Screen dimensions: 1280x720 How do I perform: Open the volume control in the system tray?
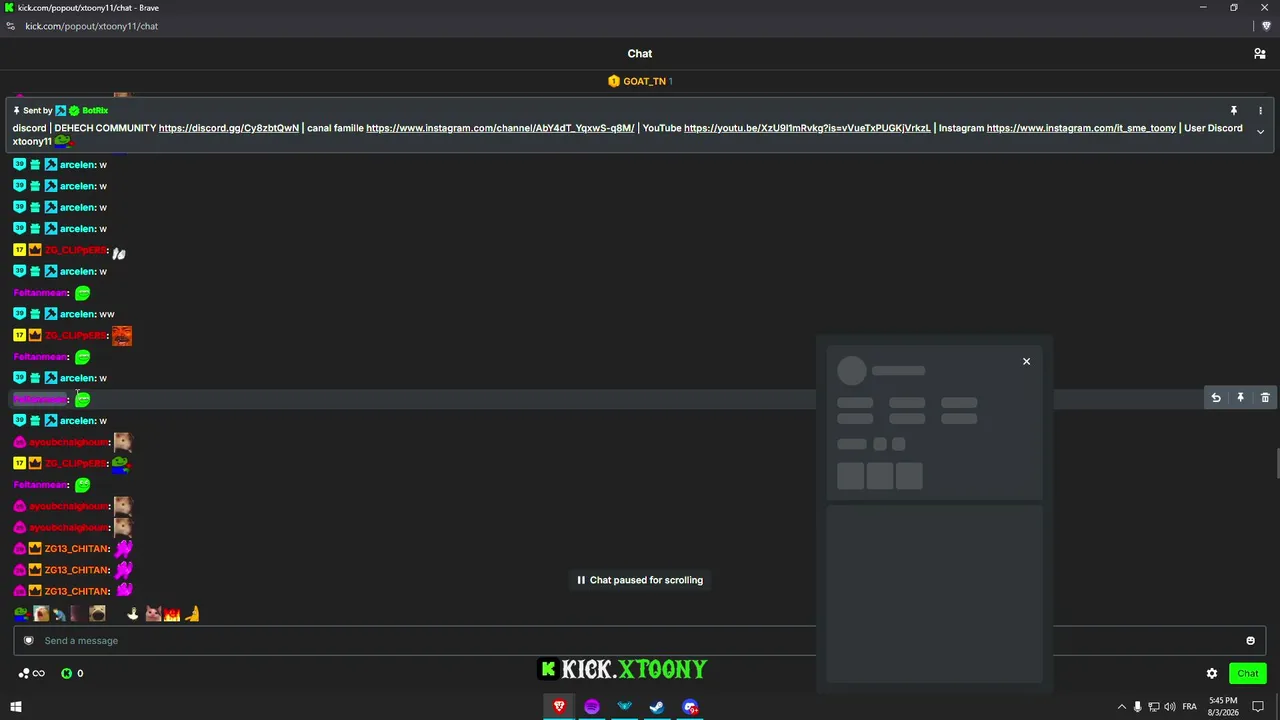tap(1170, 707)
